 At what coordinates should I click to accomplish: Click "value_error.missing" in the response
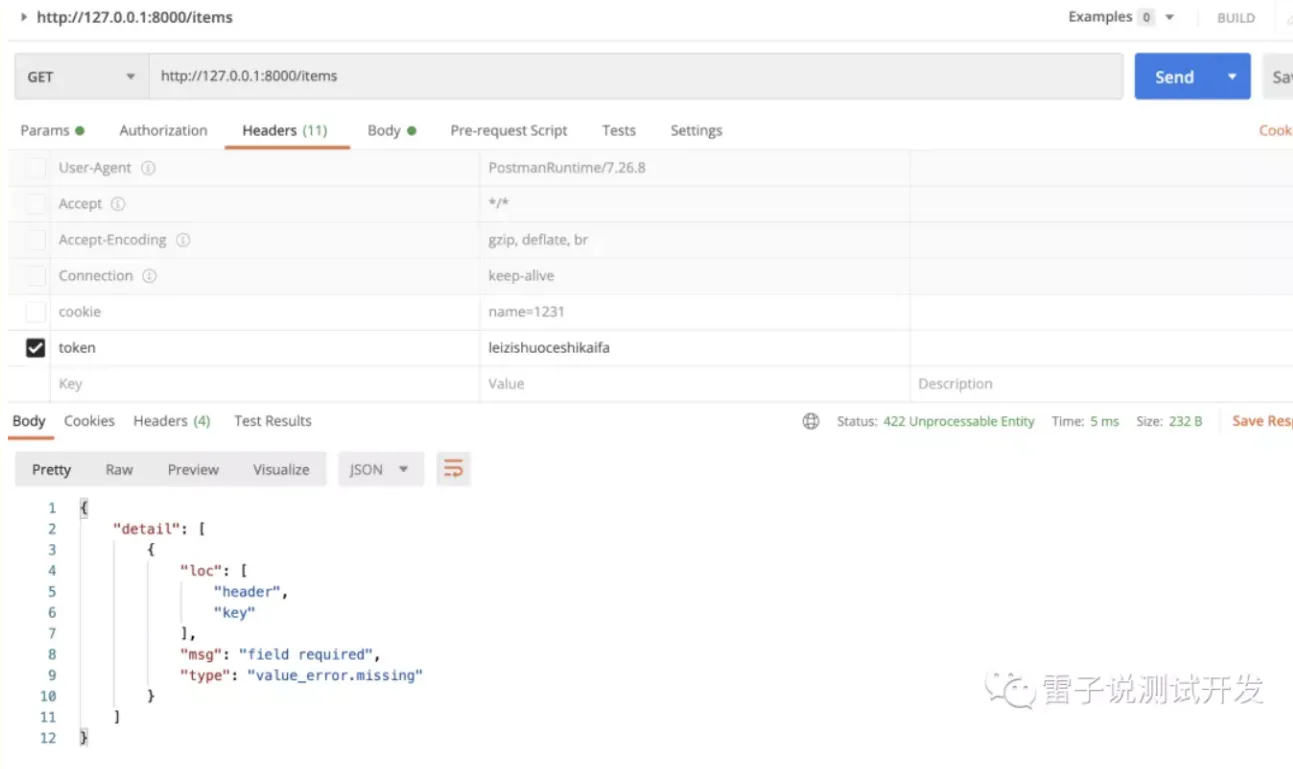335,675
